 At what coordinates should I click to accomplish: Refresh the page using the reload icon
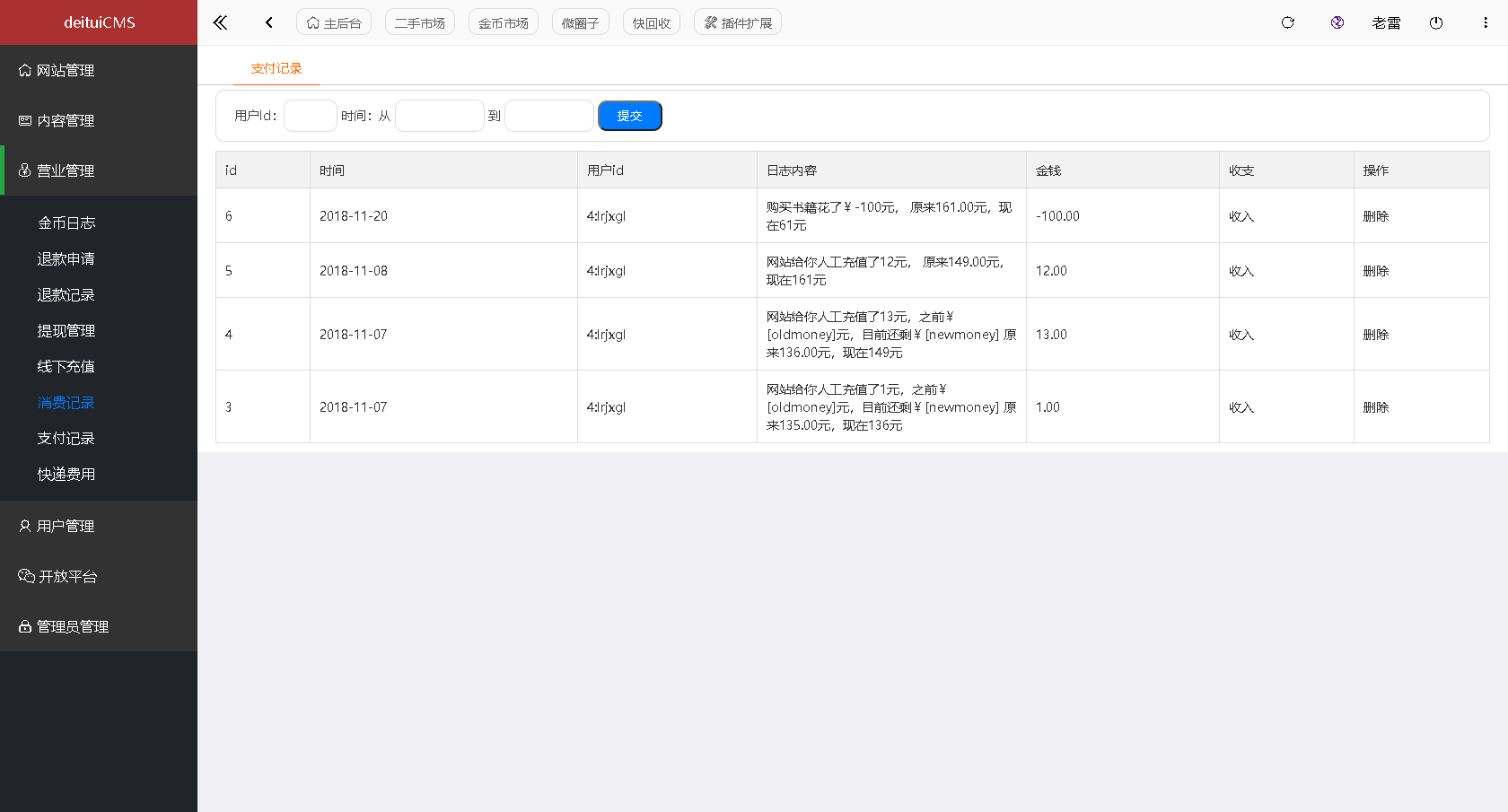click(x=1288, y=22)
